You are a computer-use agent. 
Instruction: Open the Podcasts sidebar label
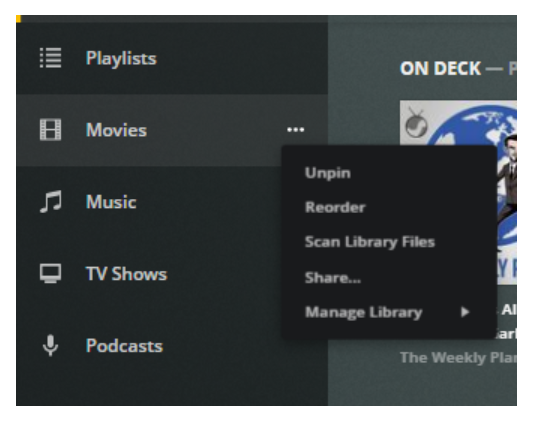coord(124,346)
